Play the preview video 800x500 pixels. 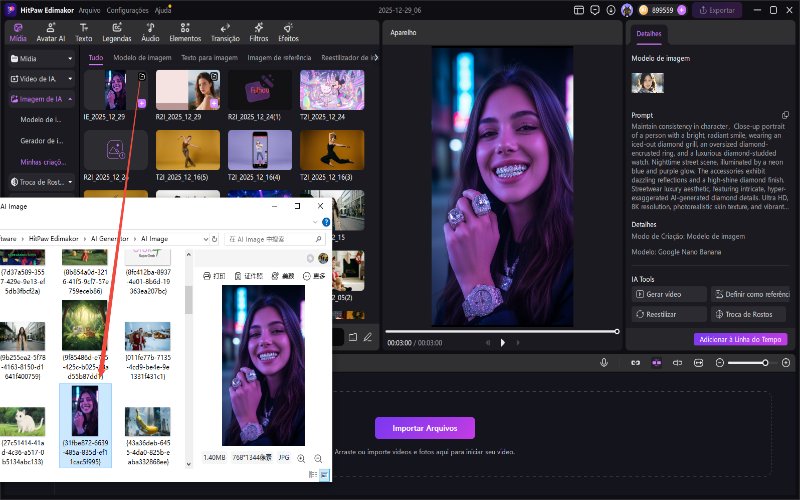point(502,342)
